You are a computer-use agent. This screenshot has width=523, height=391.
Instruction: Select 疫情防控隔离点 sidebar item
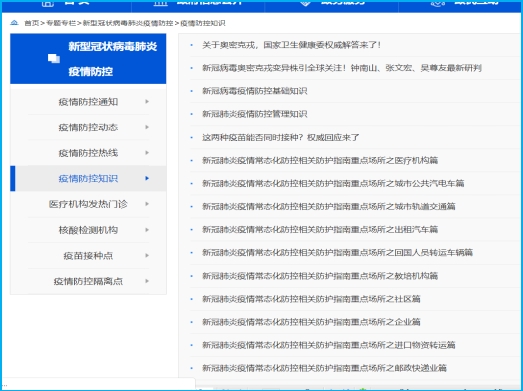point(88,281)
